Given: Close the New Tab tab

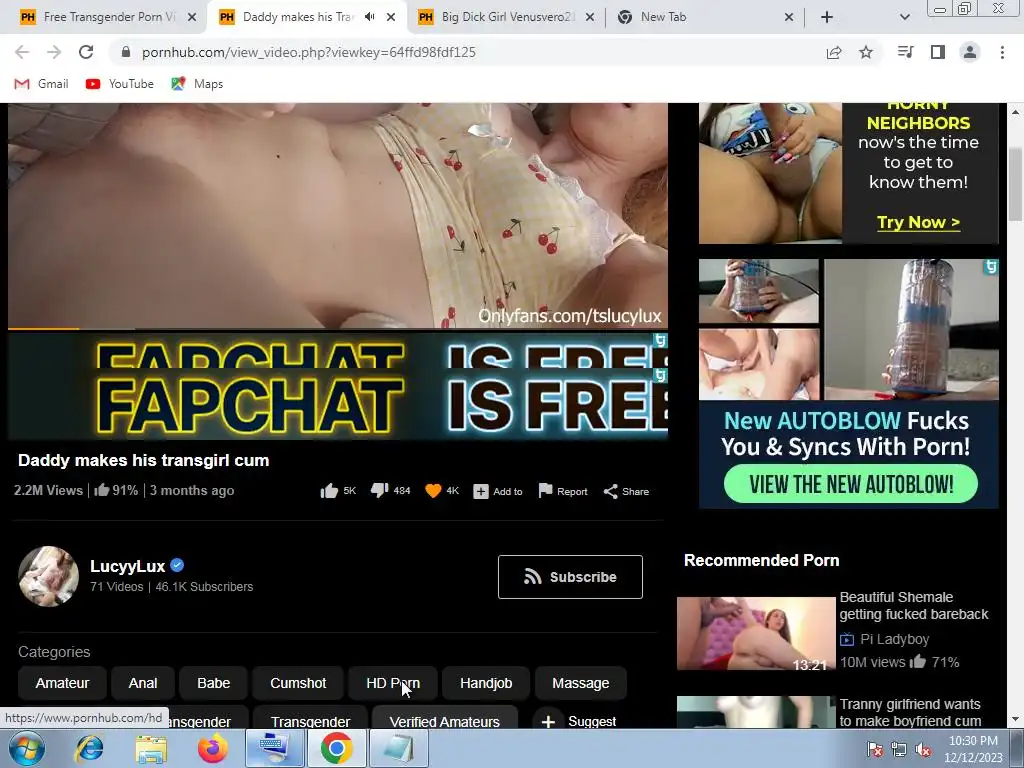Looking at the screenshot, I should [x=789, y=18].
